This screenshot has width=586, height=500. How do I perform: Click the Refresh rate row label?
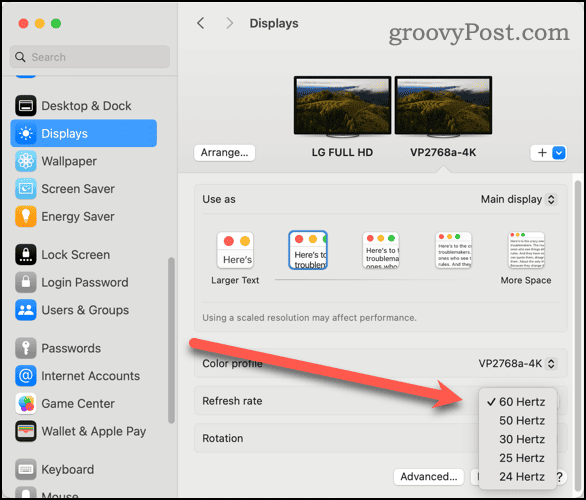coord(232,401)
